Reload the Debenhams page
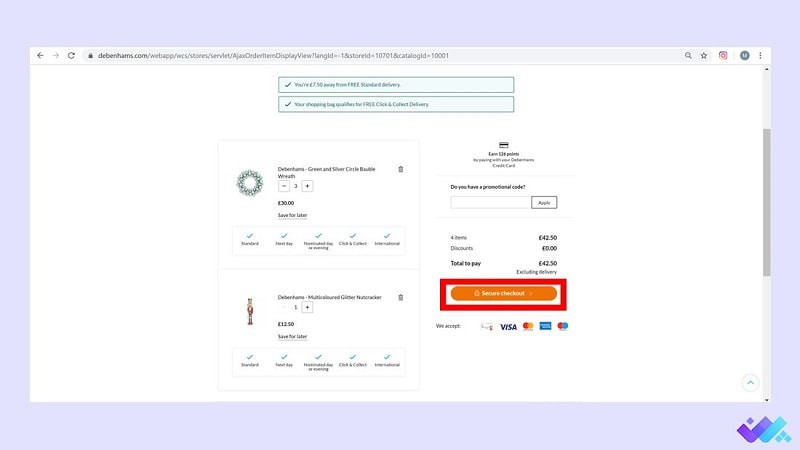This screenshot has height=450, width=800. tap(71, 56)
